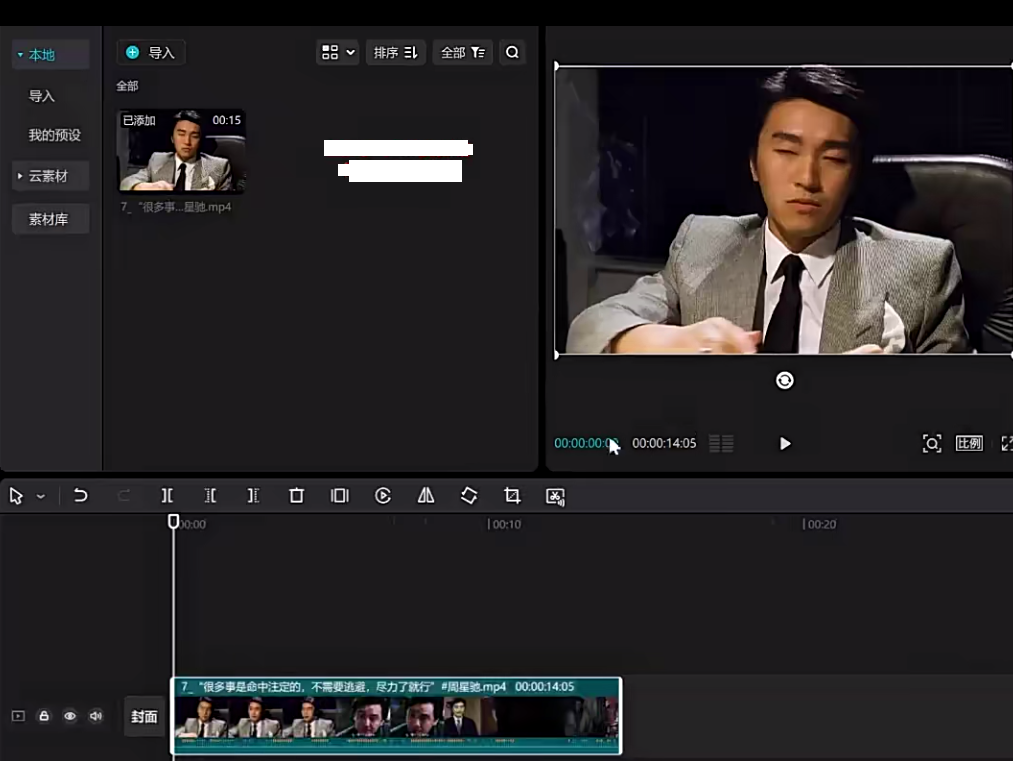Screen dimensions: 1013x761
Task: Mute the main track audio
Action: (x=95, y=716)
